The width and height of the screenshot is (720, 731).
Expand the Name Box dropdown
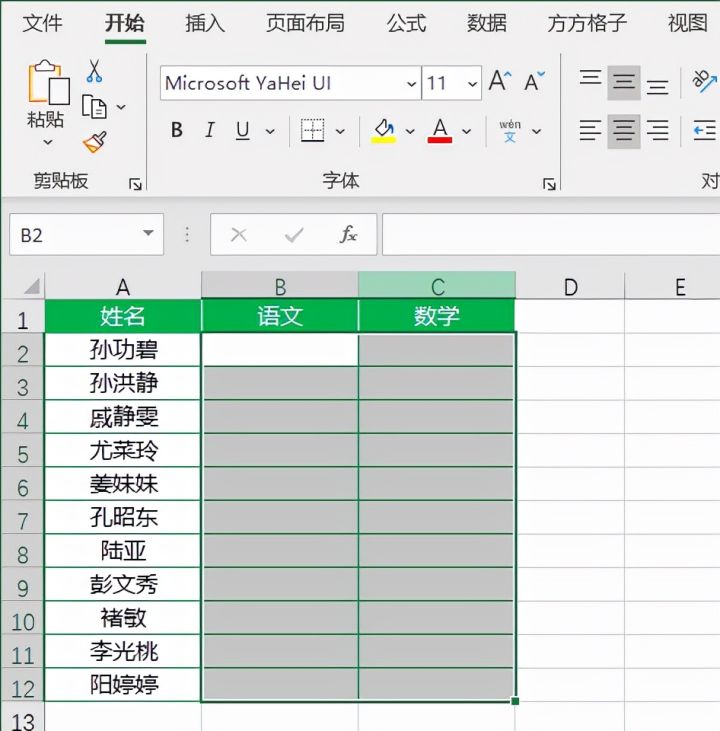click(148, 233)
